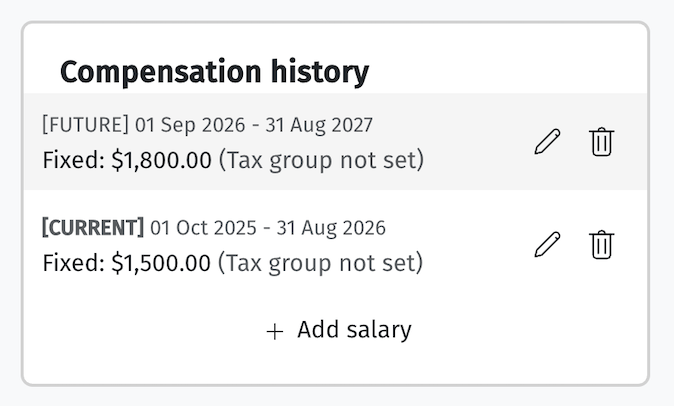
Task: Edit the future $1,800.00 salary entry
Action: [547, 141]
